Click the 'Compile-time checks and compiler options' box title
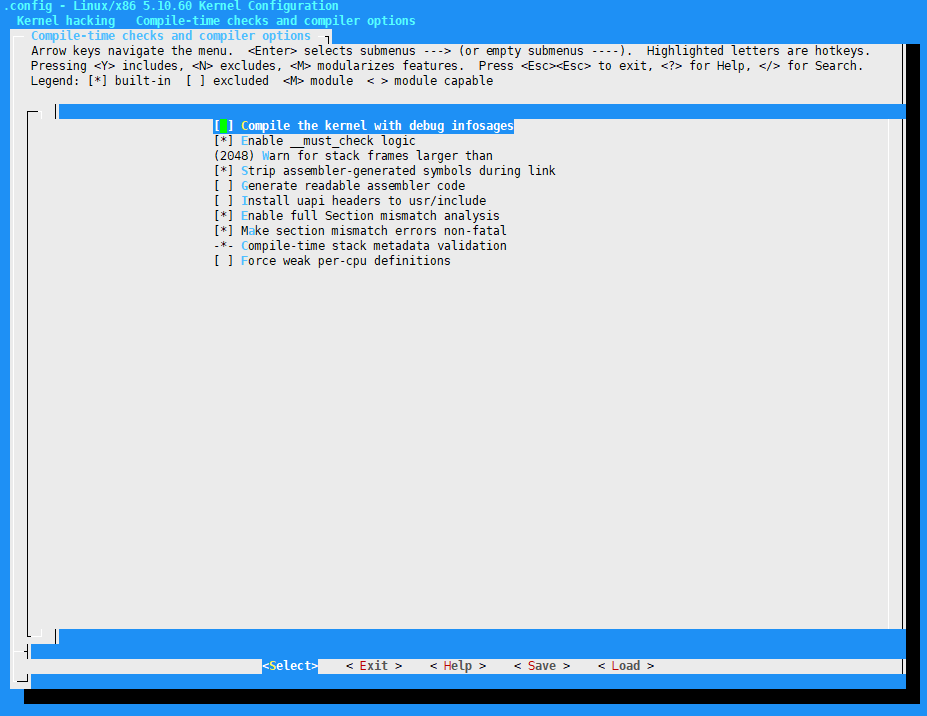Viewport: 927px width, 716px height. [x=171, y=36]
